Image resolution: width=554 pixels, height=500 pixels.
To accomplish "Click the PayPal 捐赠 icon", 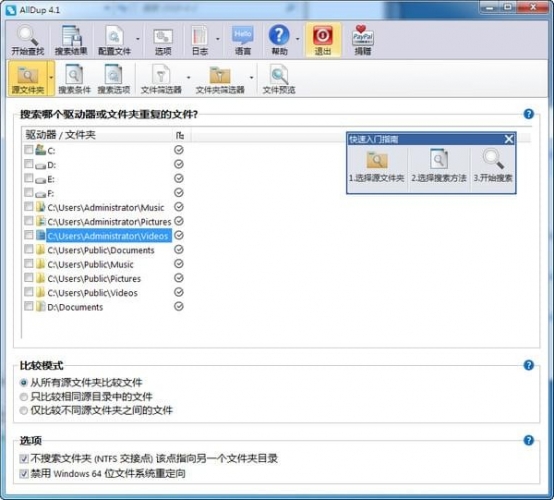I will tap(363, 35).
